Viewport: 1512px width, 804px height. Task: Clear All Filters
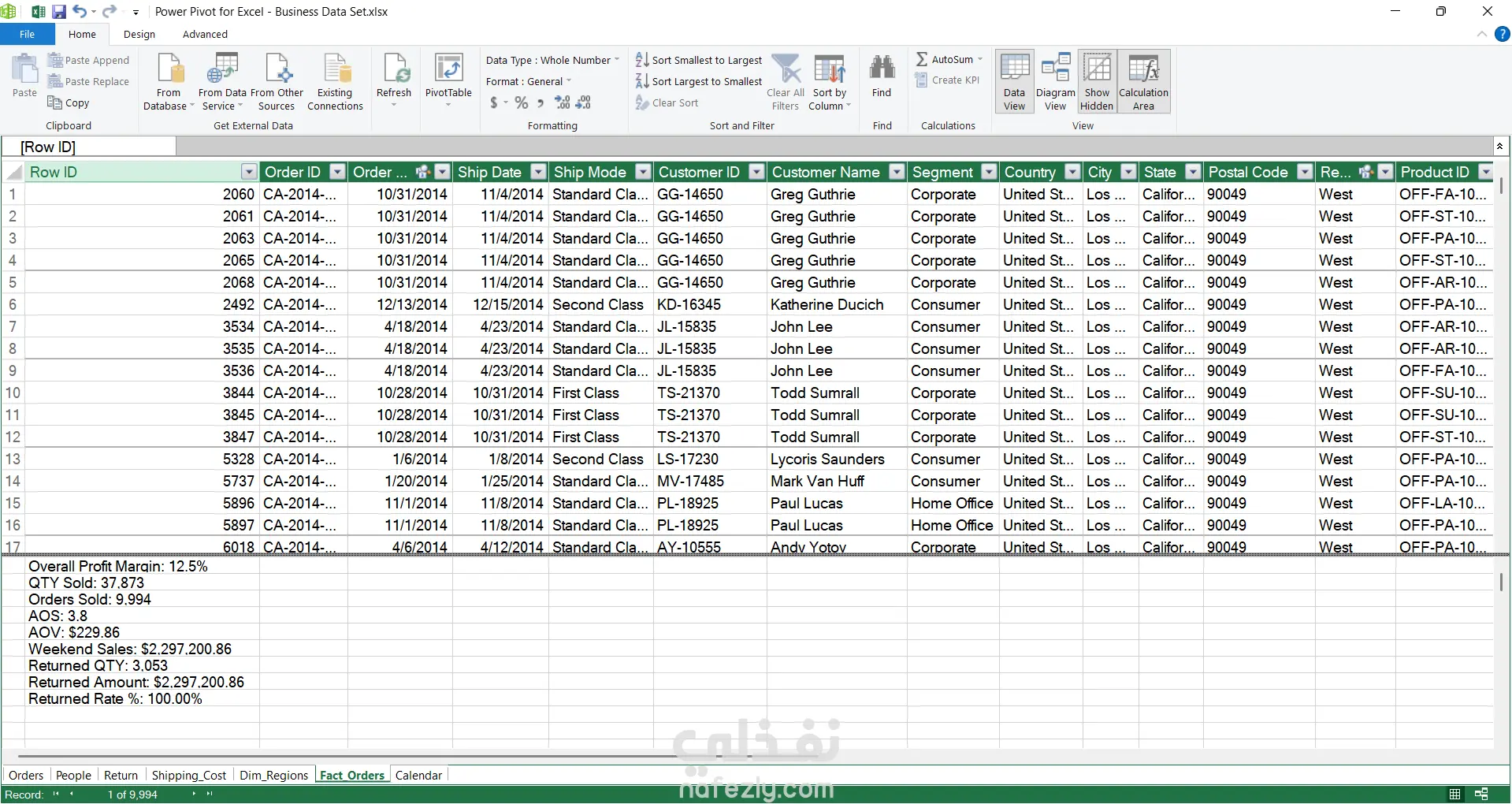tap(786, 82)
